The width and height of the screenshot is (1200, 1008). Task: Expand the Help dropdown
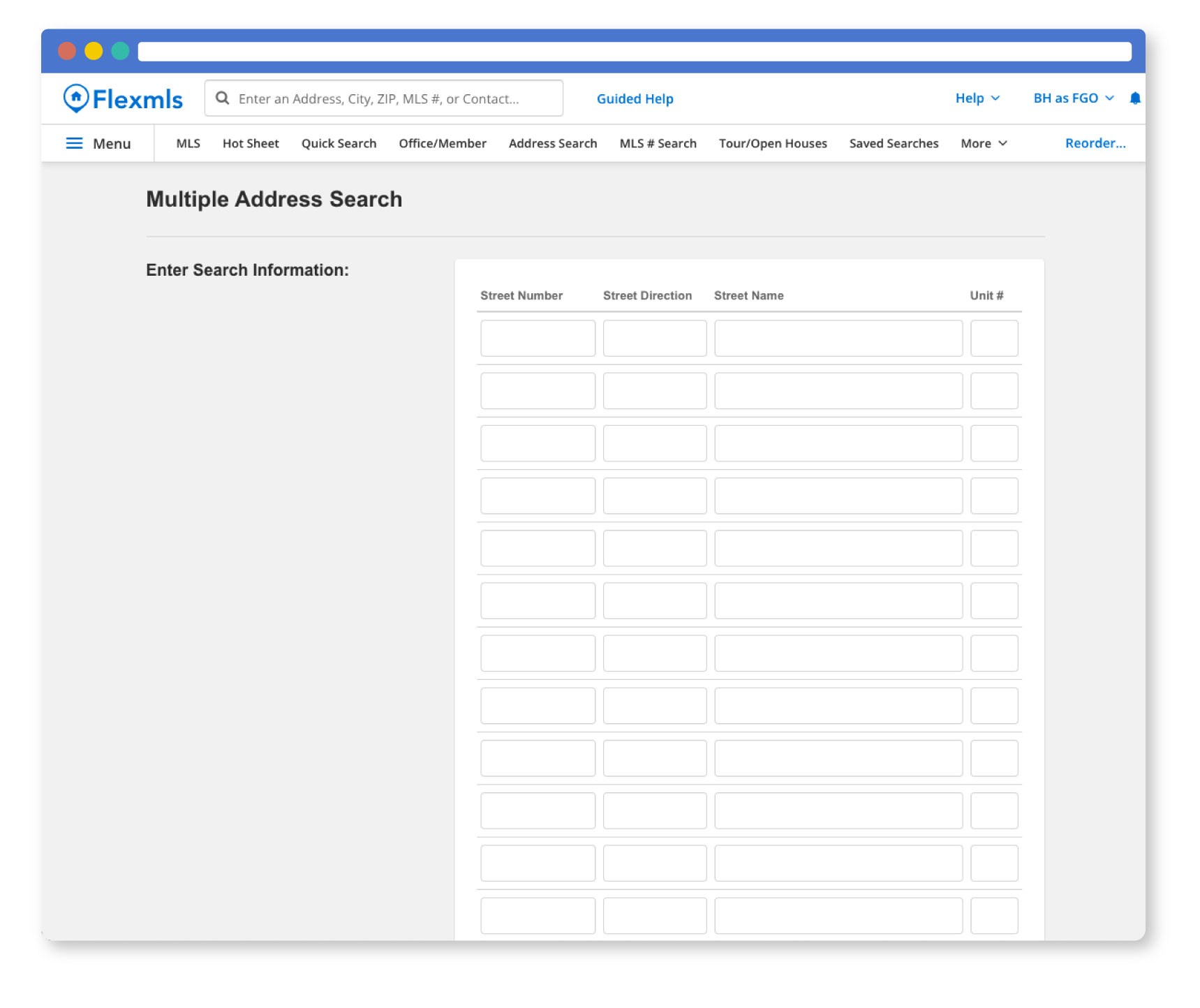977,98
